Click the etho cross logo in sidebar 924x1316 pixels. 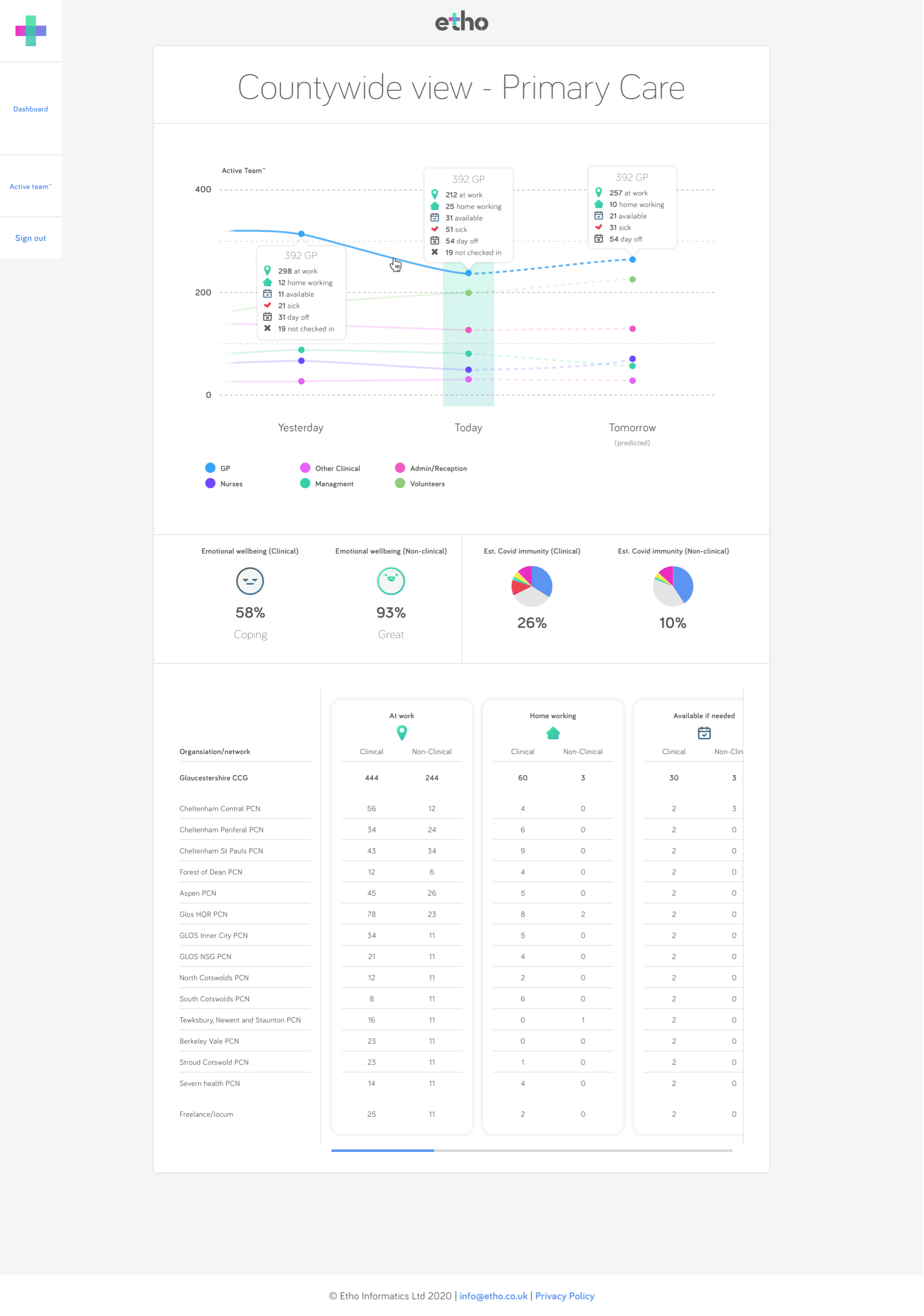(31, 31)
